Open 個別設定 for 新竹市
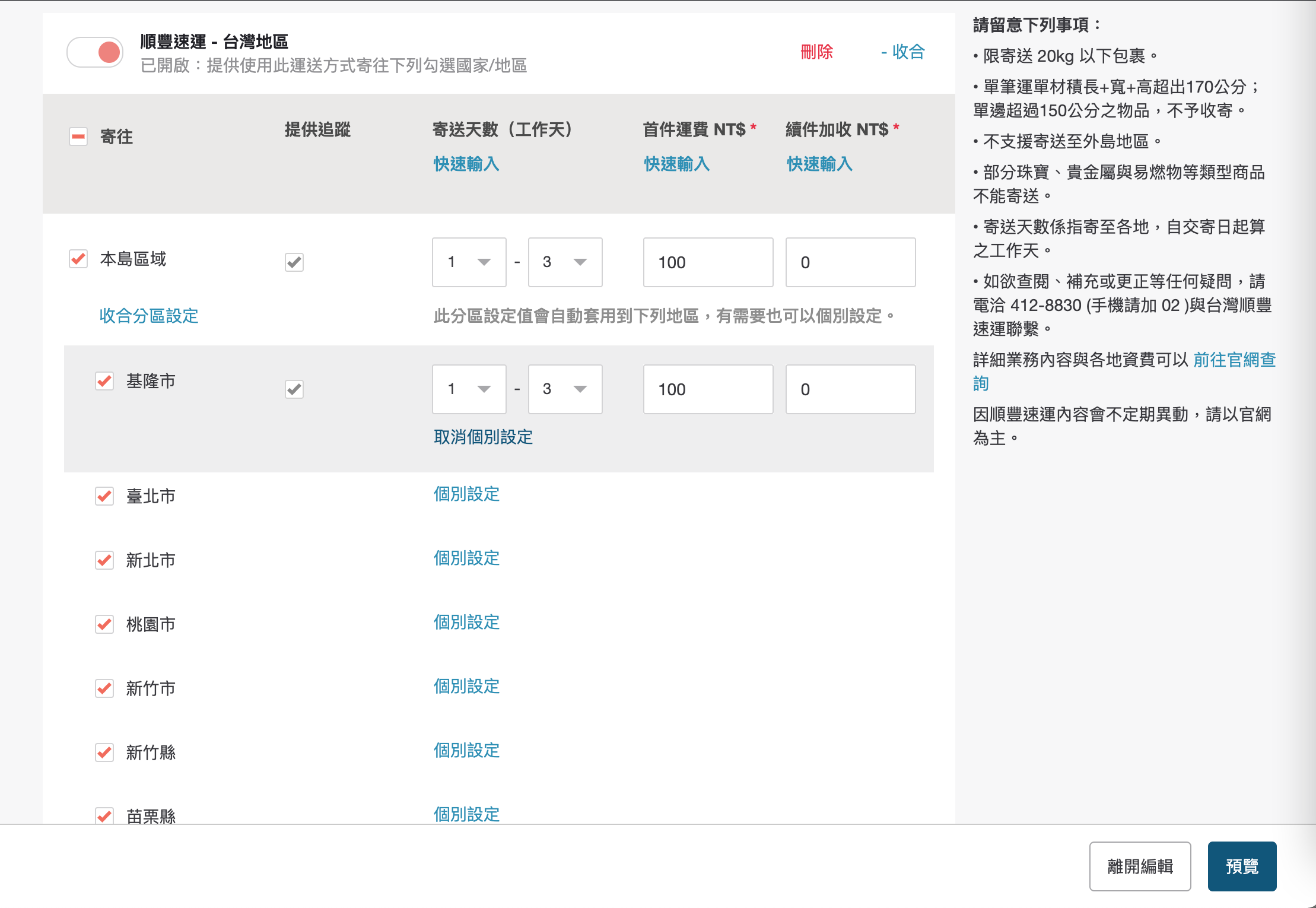The height and width of the screenshot is (908, 1316). click(466, 687)
